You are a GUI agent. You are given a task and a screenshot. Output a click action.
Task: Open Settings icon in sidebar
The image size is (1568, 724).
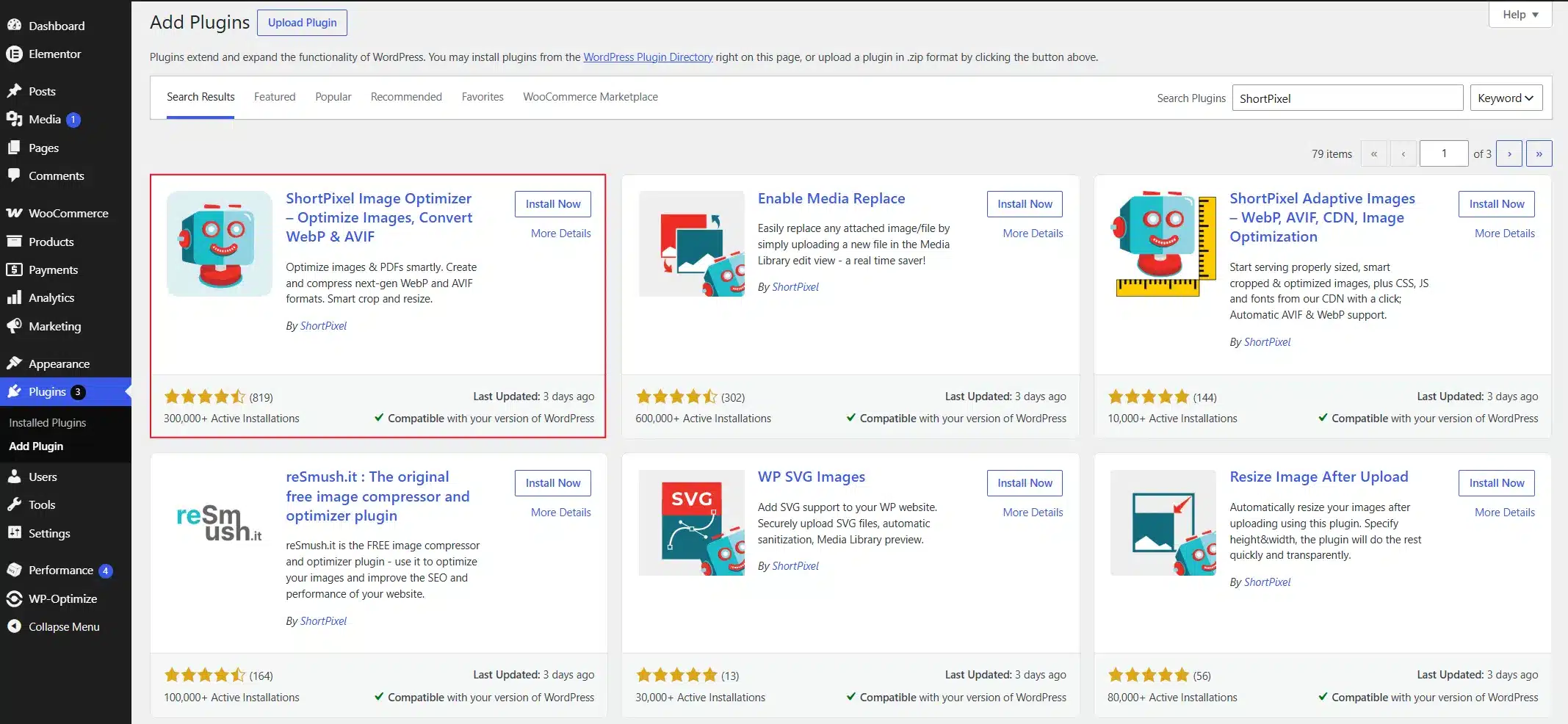pyautogui.click(x=14, y=533)
